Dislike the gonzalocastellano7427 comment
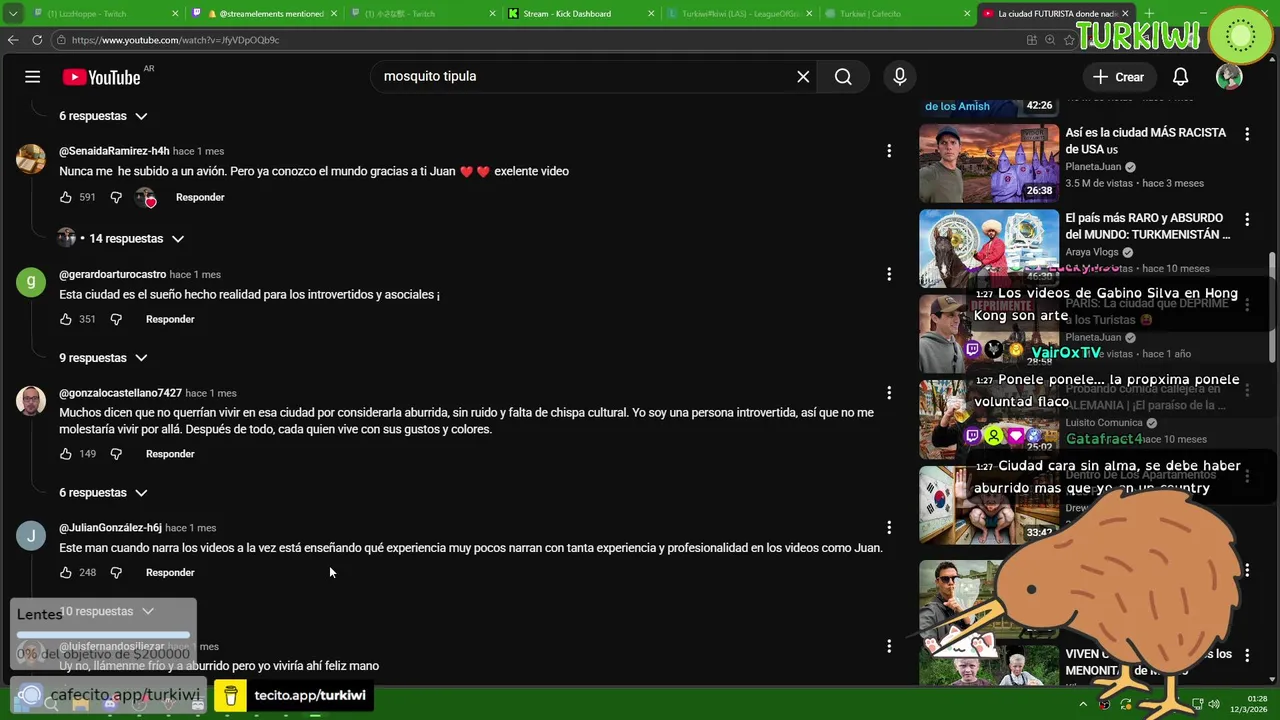Image resolution: width=1280 pixels, height=720 pixels. pos(116,454)
